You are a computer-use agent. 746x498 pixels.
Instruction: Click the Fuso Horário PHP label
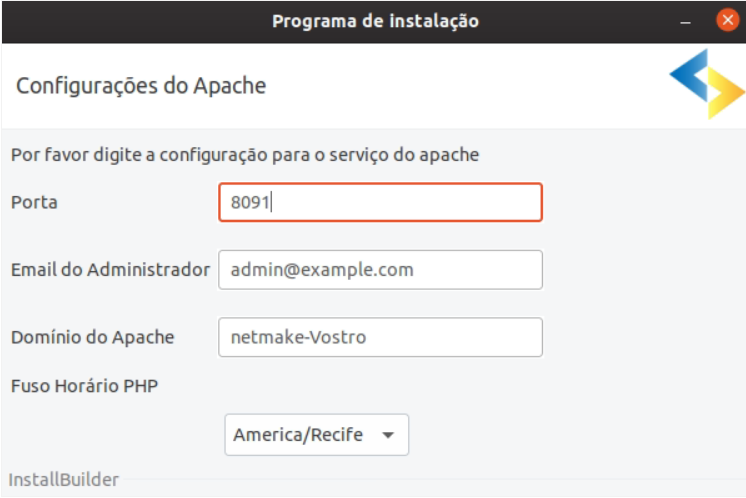[84, 386]
